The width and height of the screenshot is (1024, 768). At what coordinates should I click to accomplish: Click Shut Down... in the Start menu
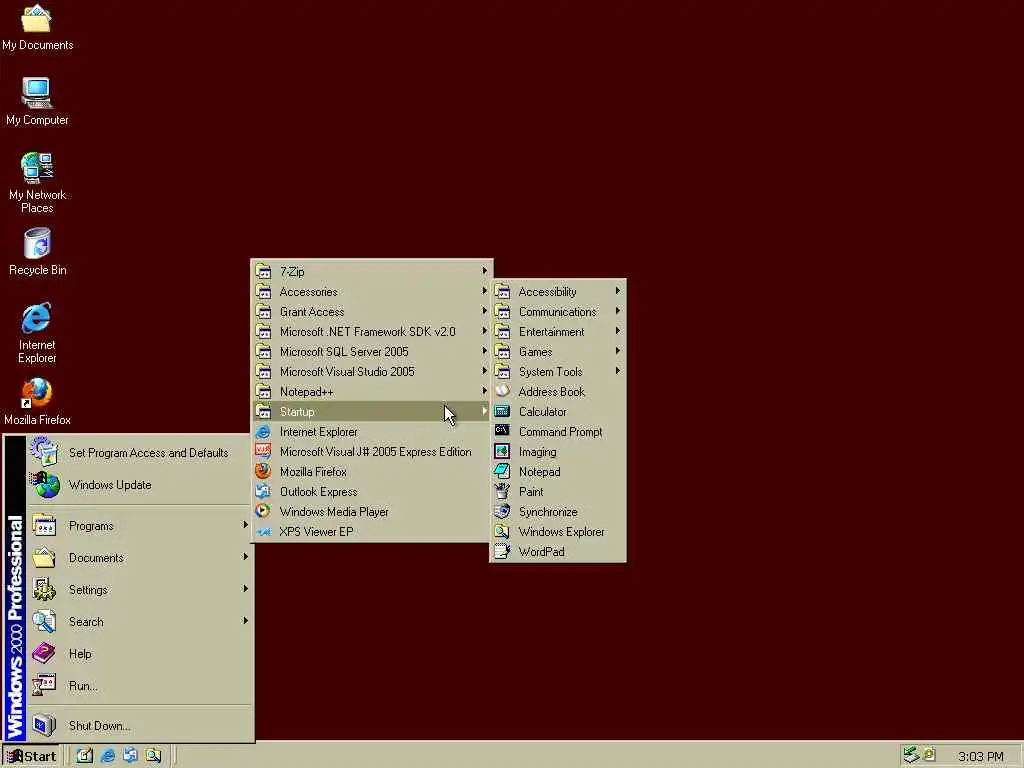point(139,726)
